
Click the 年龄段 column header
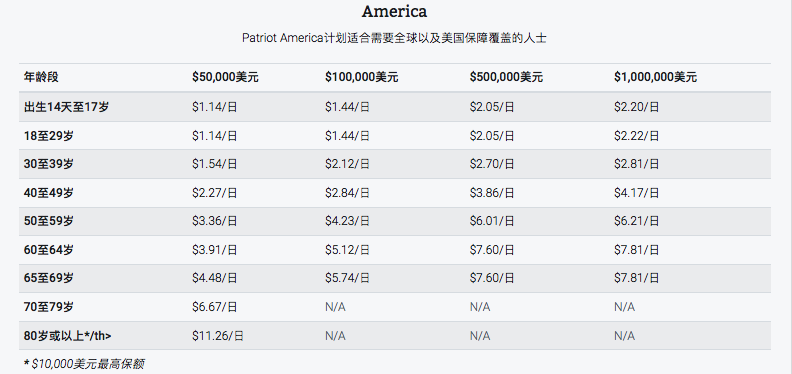click(x=41, y=77)
